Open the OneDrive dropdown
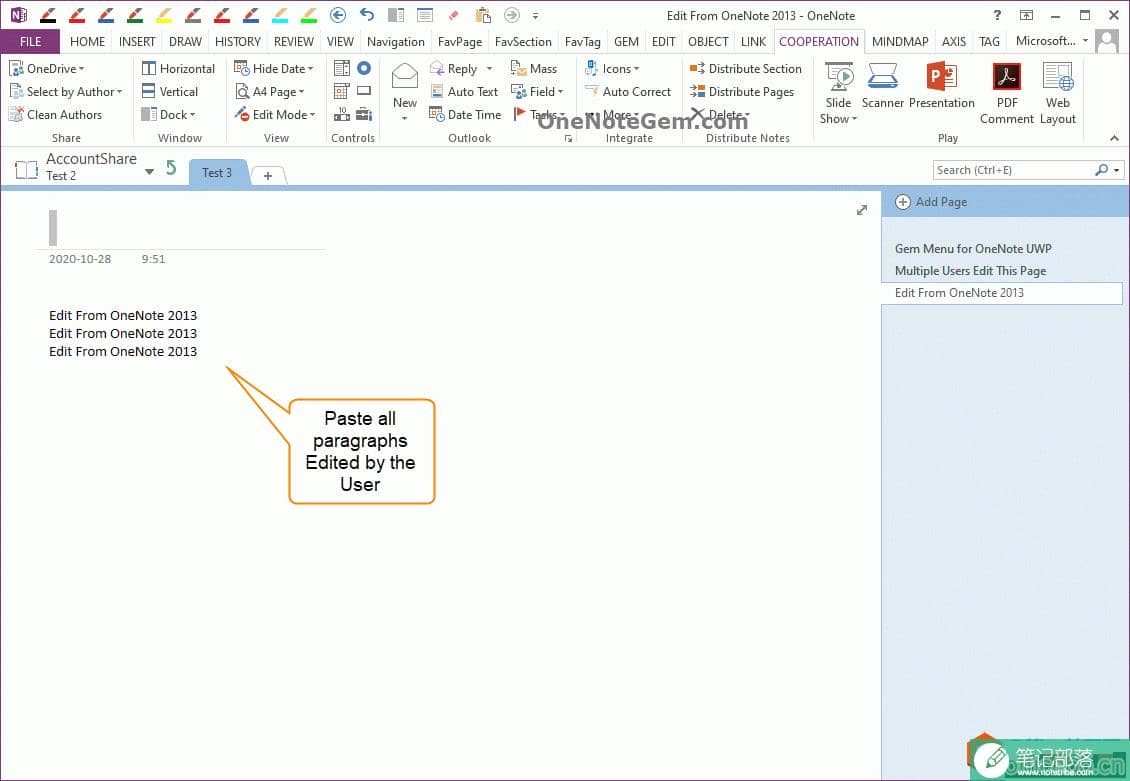Image resolution: width=1130 pixels, height=781 pixels. 46,68
